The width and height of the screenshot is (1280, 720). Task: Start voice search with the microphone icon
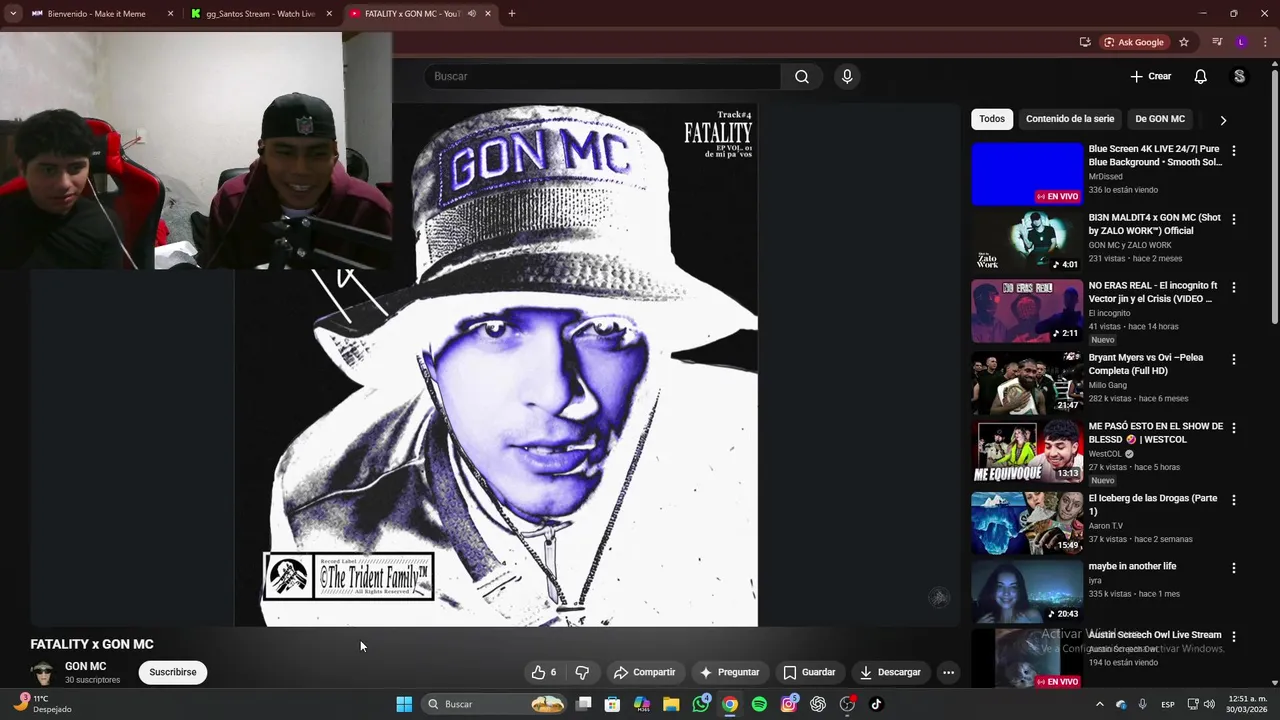(x=847, y=76)
